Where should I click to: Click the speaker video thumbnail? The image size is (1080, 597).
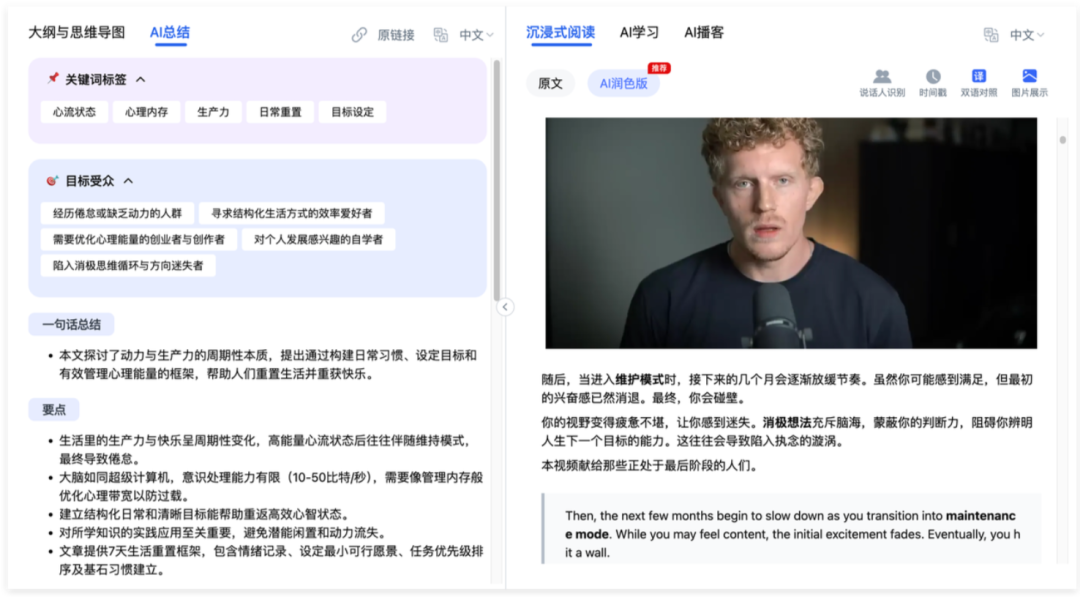coord(791,233)
